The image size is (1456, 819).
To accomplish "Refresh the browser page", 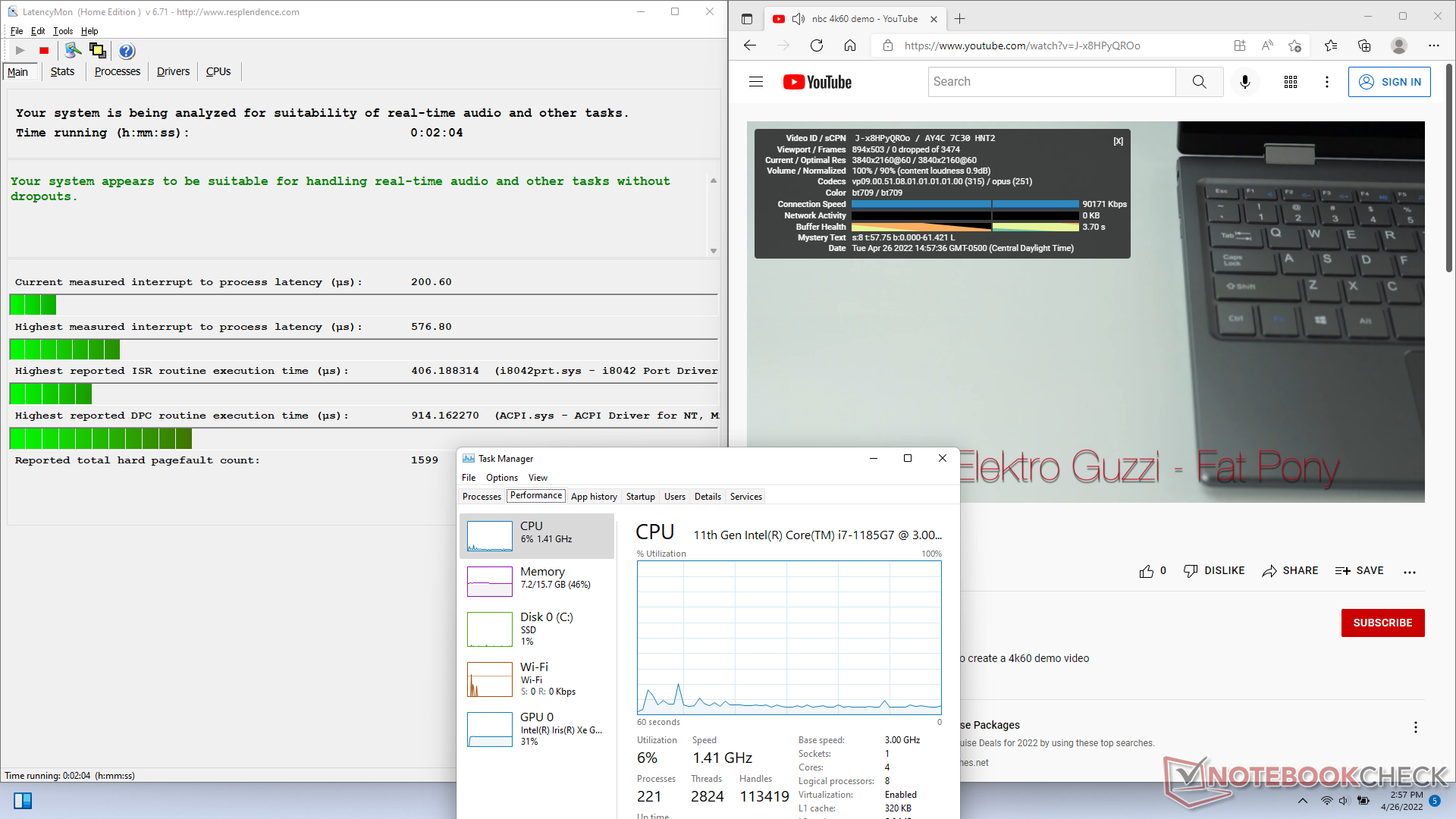I will [817, 45].
